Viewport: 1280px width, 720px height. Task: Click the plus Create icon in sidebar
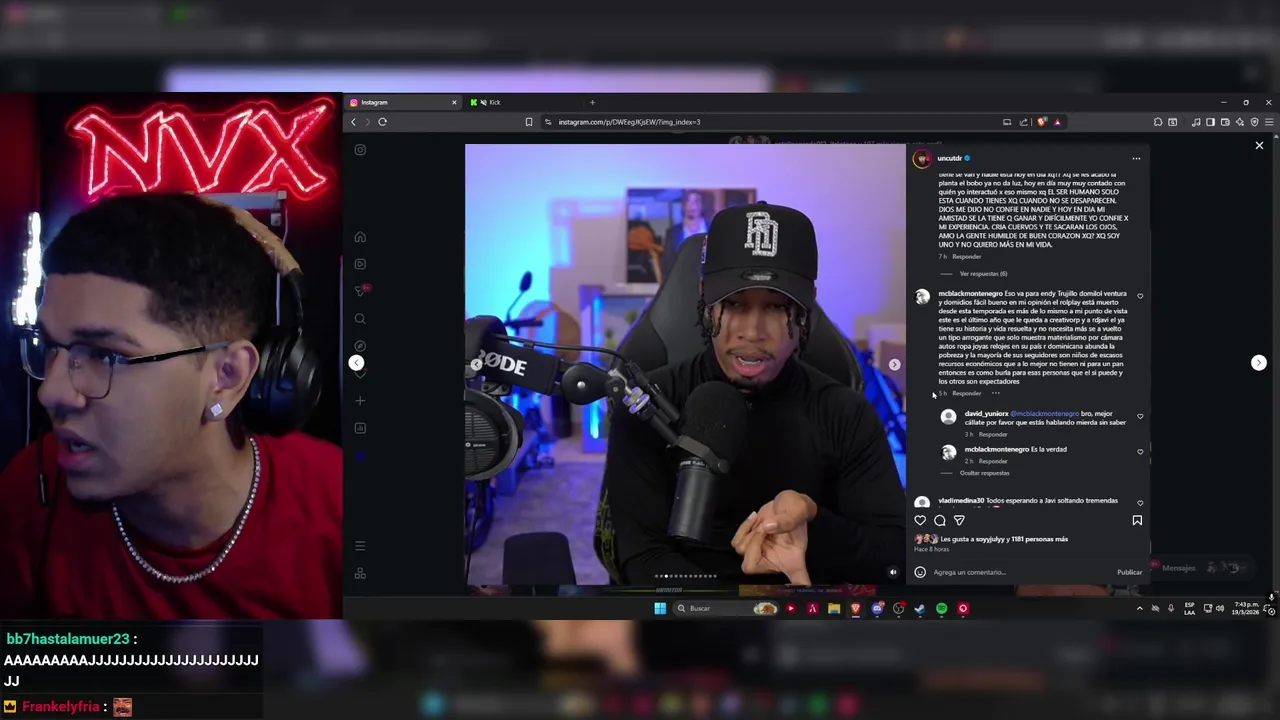click(360, 401)
